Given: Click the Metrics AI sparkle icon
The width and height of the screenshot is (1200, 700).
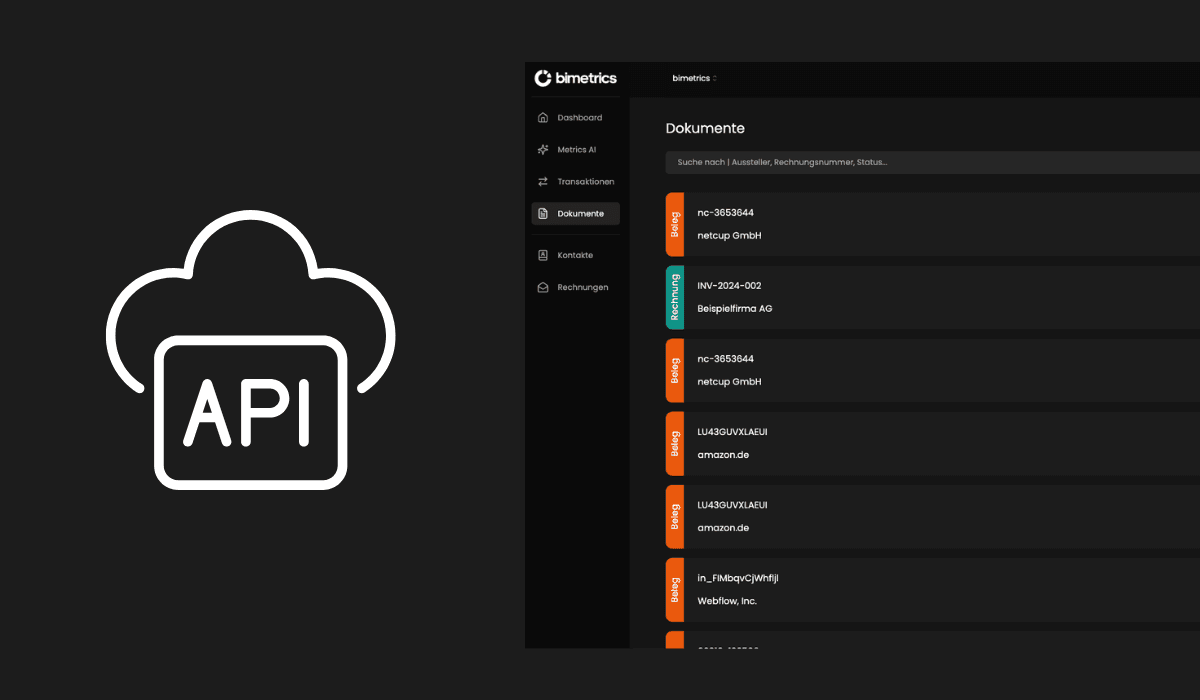Looking at the screenshot, I should pyautogui.click(x=543, y=150).
